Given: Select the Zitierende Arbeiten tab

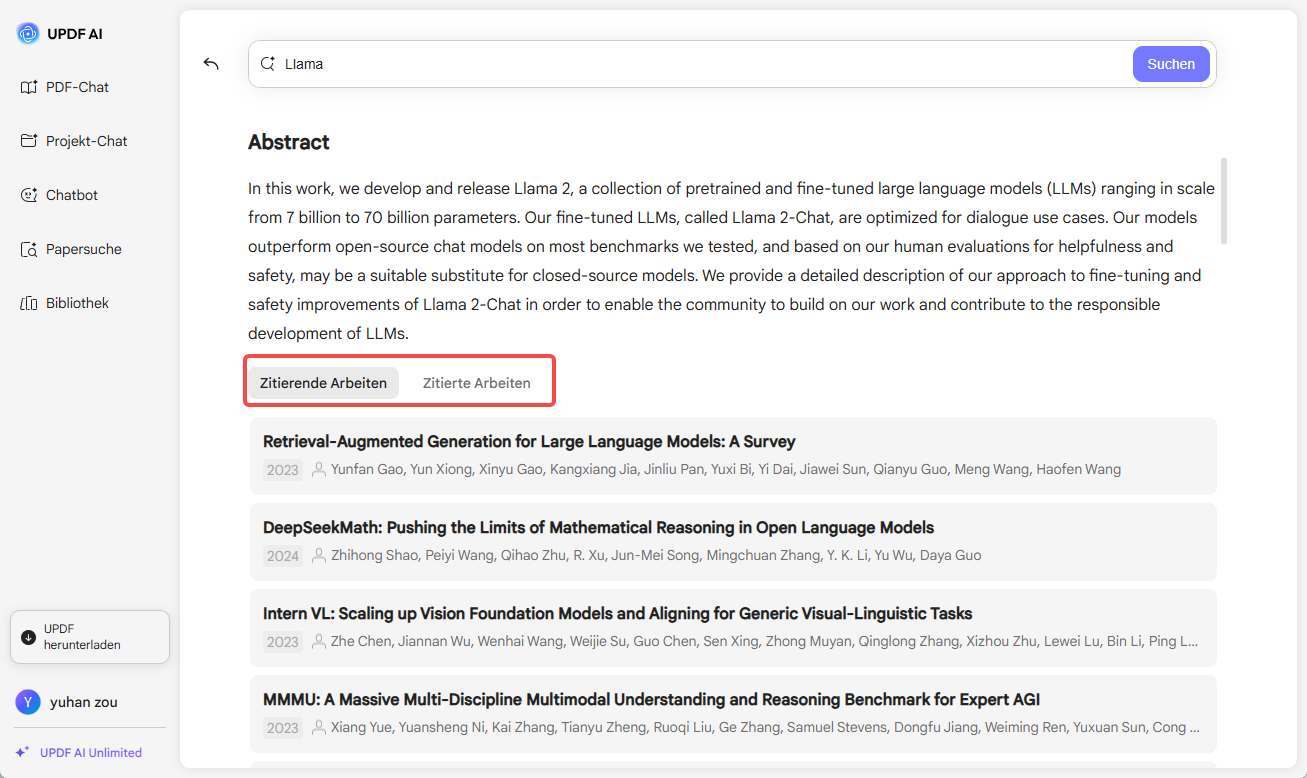Looking at the screenshot, I should [323, 383].
